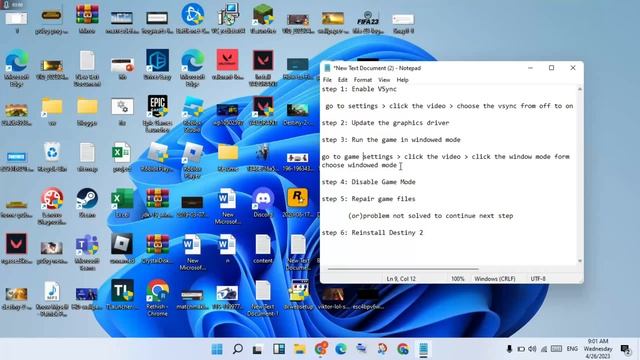Open the taskbar clock and date
Viewport: 640px width, 360px height.
click(598, 349)
